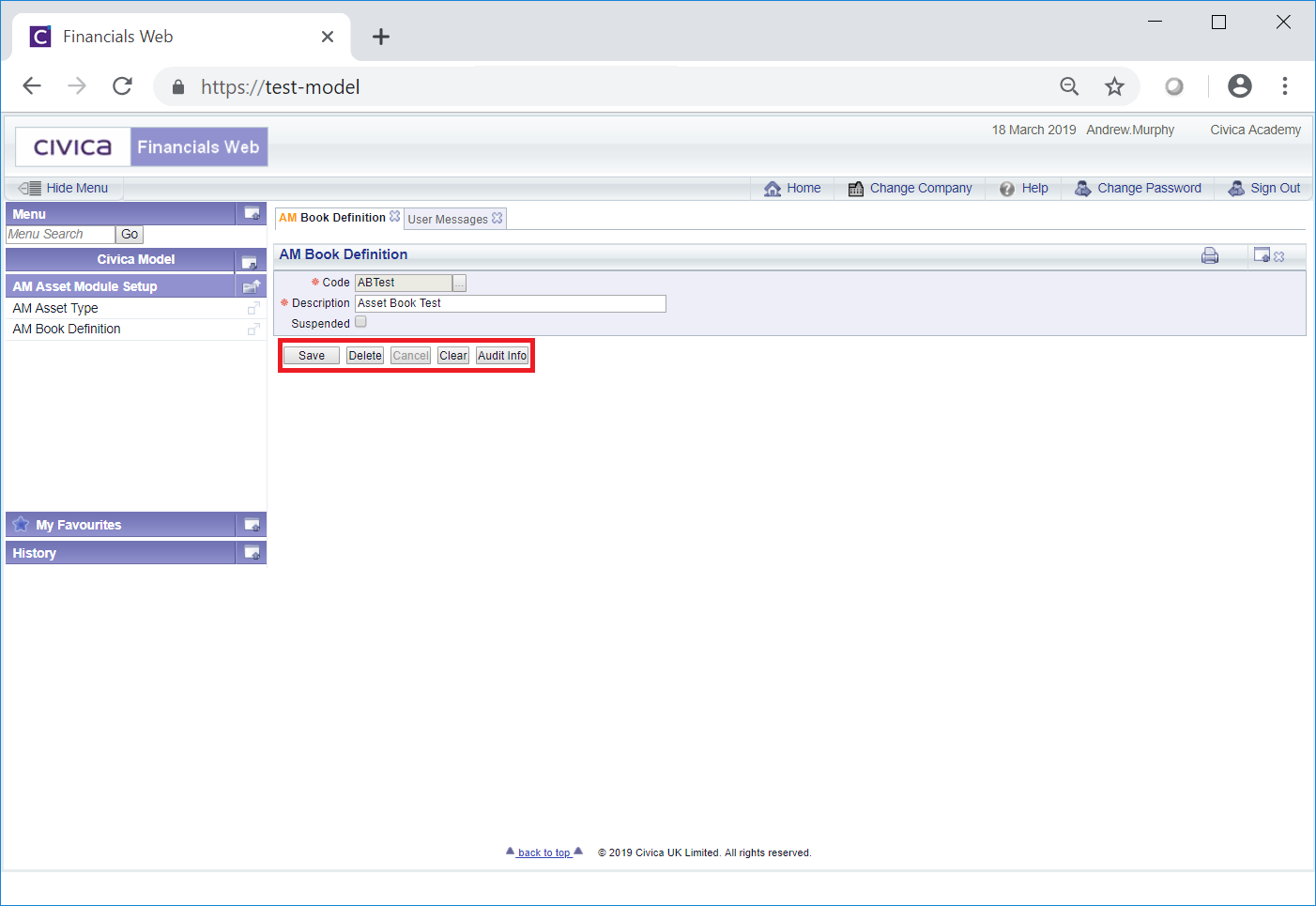This screenshot has height=906, width=1316.
Task: Click the browser reload icon
Action: click(x=122, y=86)
